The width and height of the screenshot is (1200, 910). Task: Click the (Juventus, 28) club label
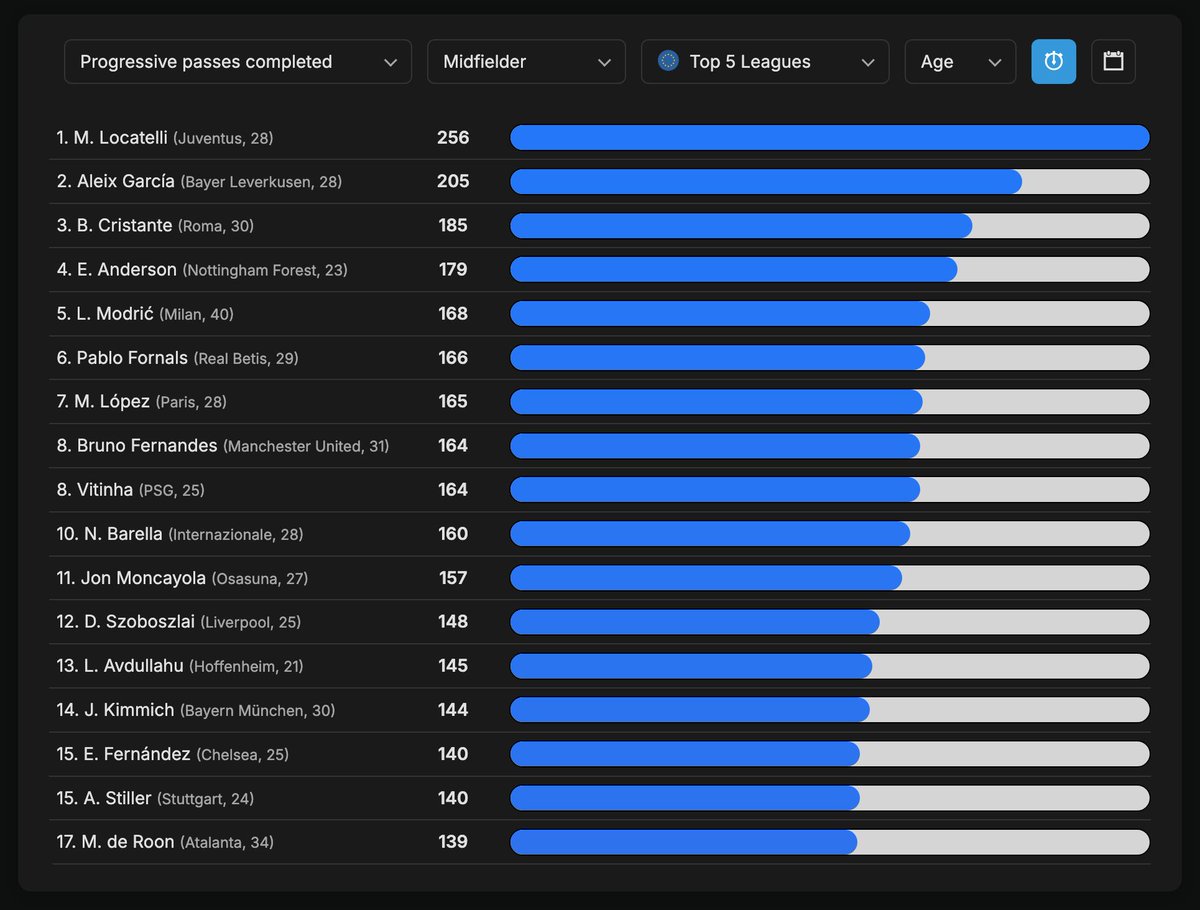223,139
